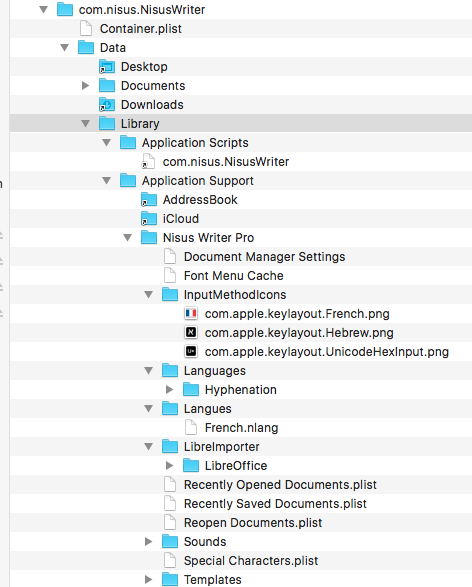Click the Recently Opened Documents.plist file icon

(170, 484)
